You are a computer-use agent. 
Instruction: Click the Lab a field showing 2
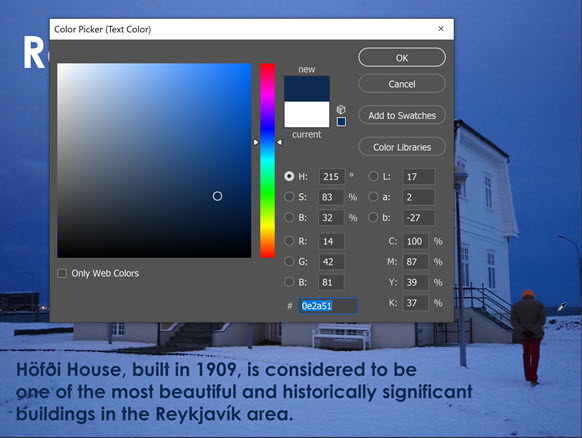click(419, 197)
